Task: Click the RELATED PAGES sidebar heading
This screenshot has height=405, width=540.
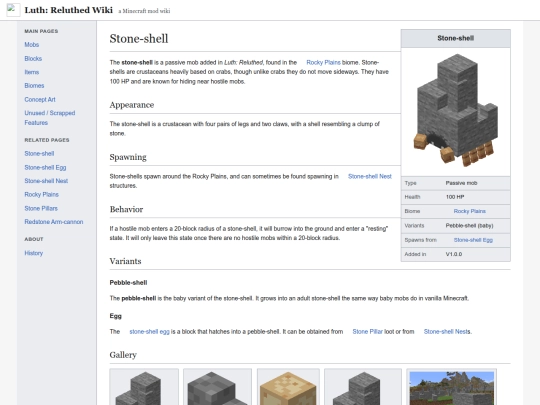Action: 47,140
